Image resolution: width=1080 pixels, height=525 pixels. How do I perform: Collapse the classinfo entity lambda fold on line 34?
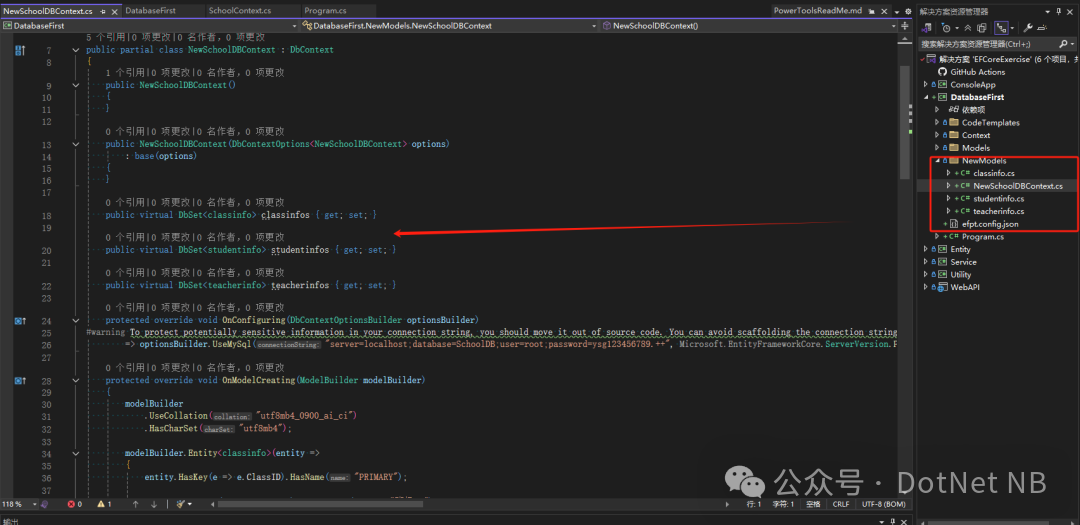[x=76, y=454]
